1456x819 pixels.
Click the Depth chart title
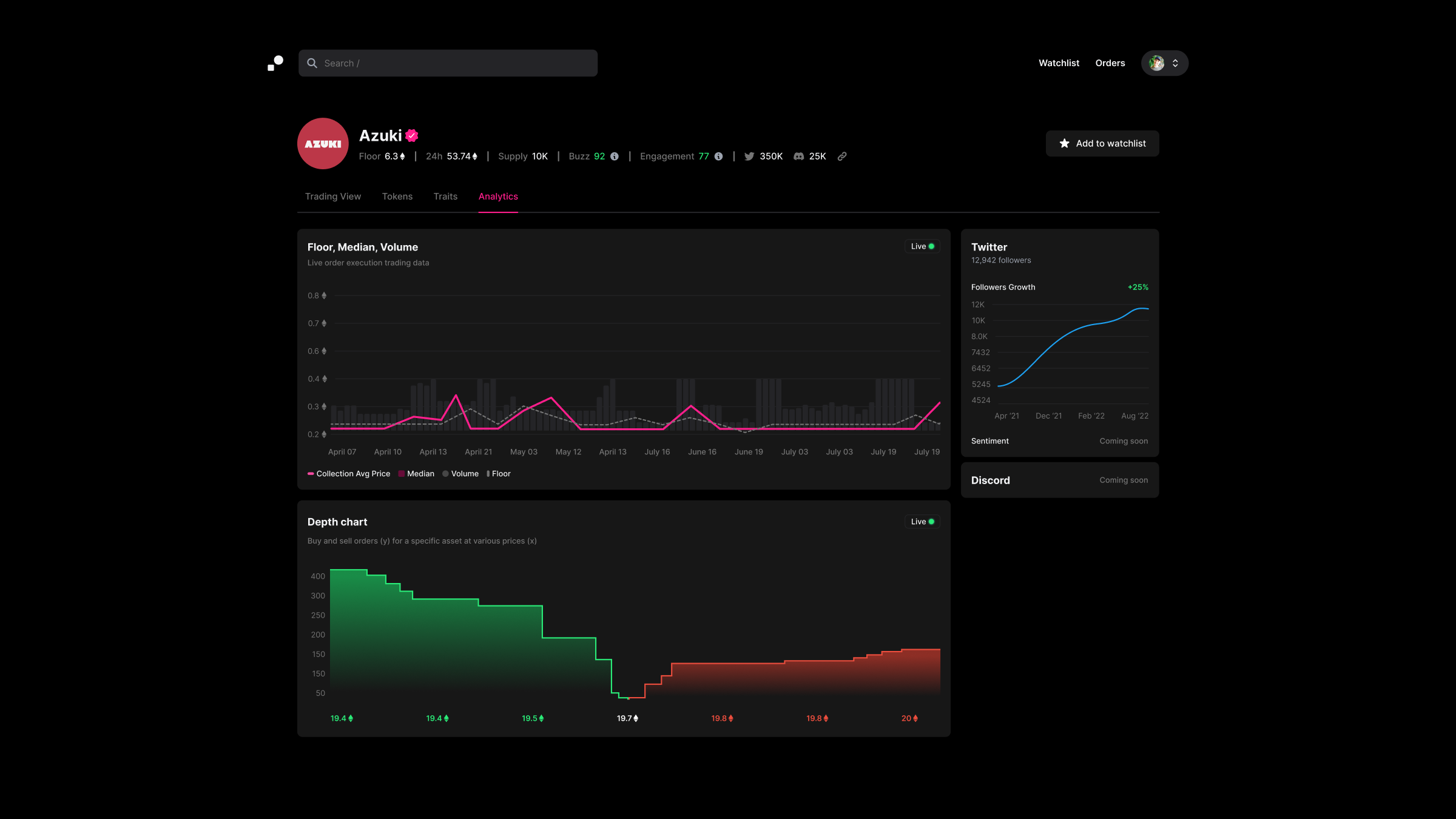[x=337, y=522]
